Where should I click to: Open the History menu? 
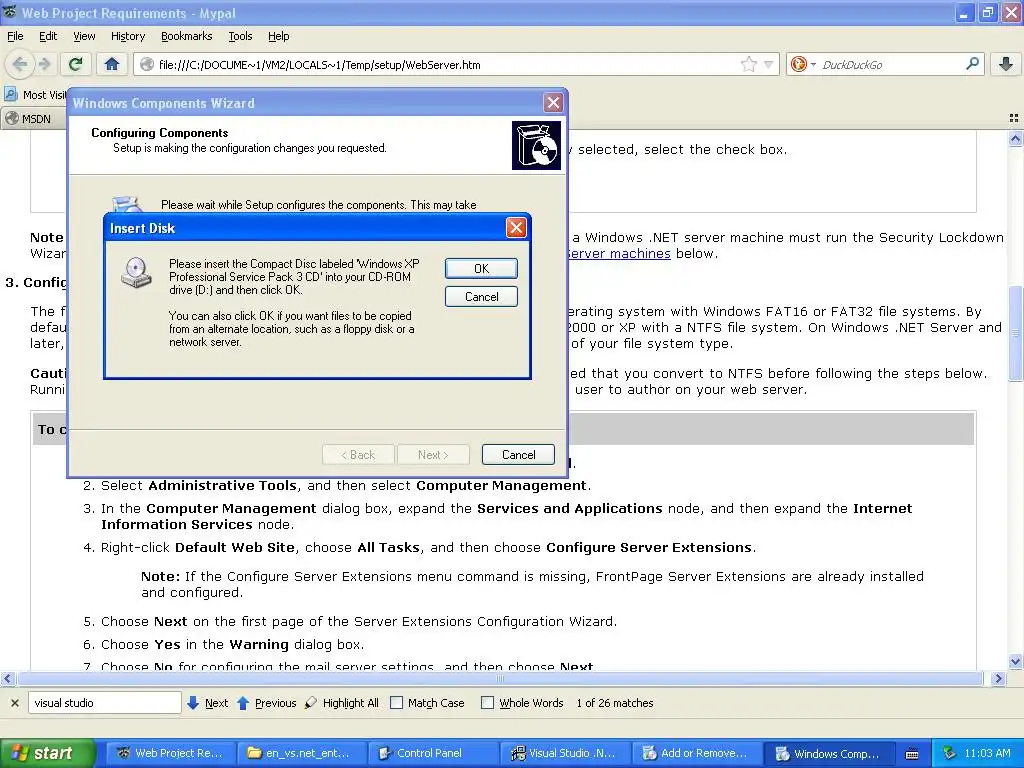127,36
